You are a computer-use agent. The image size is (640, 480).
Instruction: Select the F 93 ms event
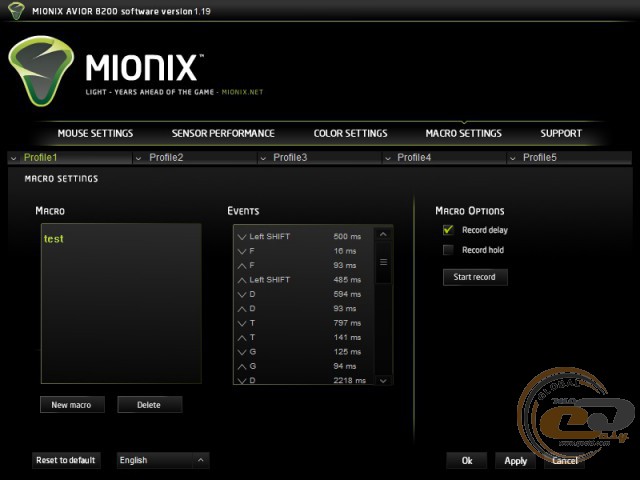304,265
